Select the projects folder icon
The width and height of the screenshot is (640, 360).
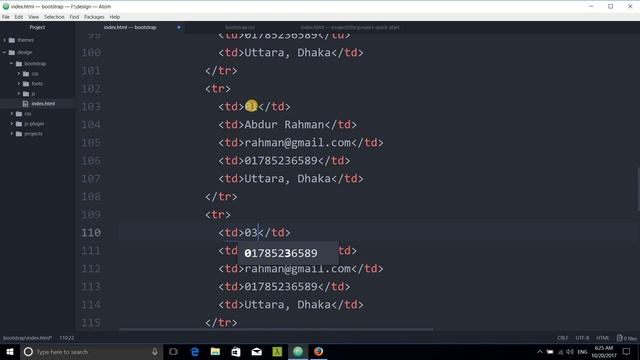[19, 134]
